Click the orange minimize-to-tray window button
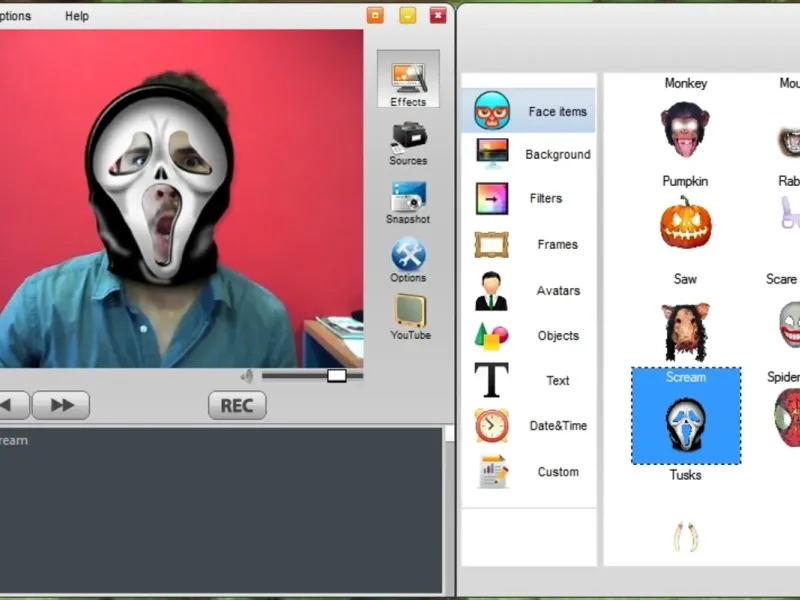 (x=375, y=15)
